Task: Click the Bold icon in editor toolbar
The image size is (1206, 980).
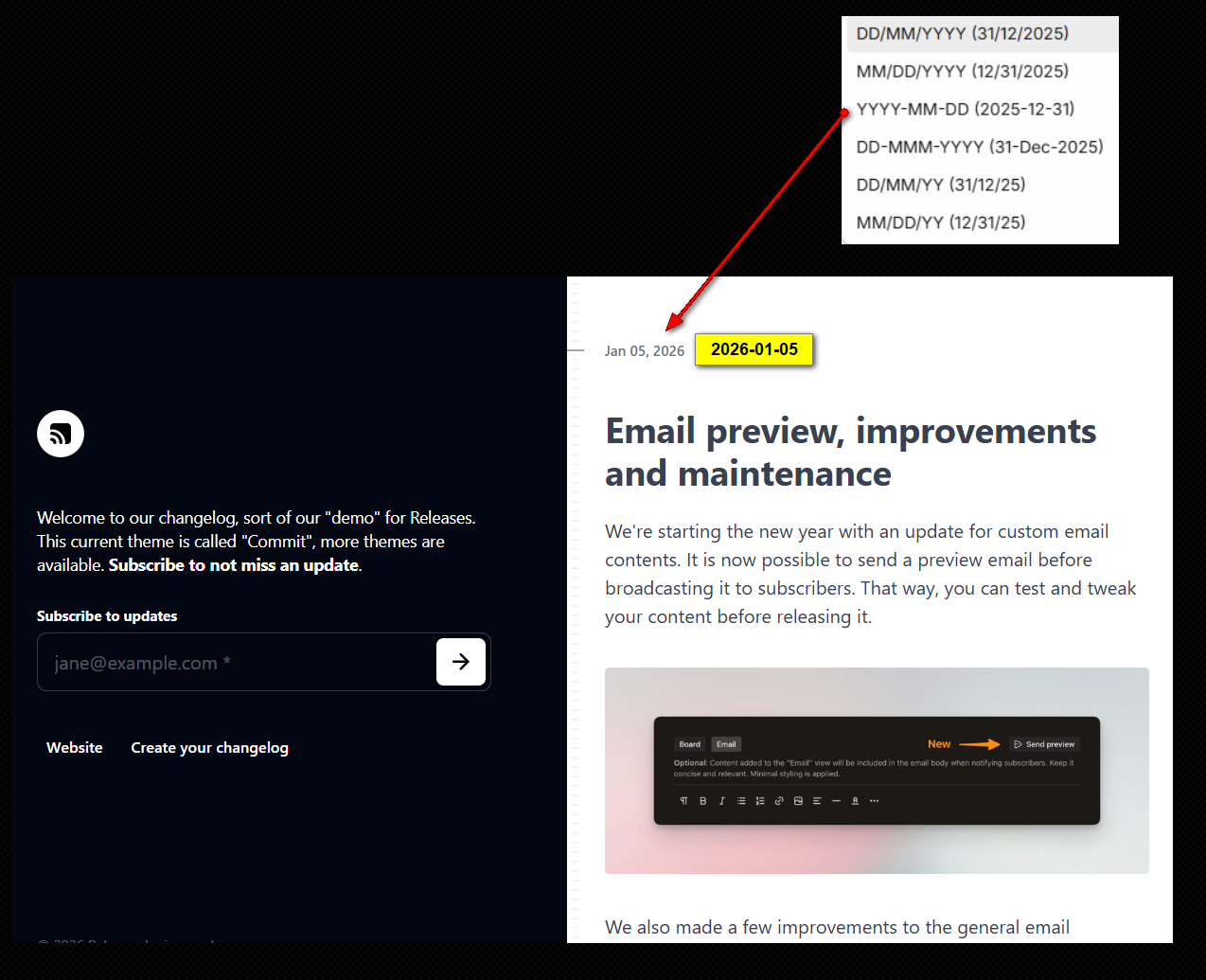Action: pos(702,801)
